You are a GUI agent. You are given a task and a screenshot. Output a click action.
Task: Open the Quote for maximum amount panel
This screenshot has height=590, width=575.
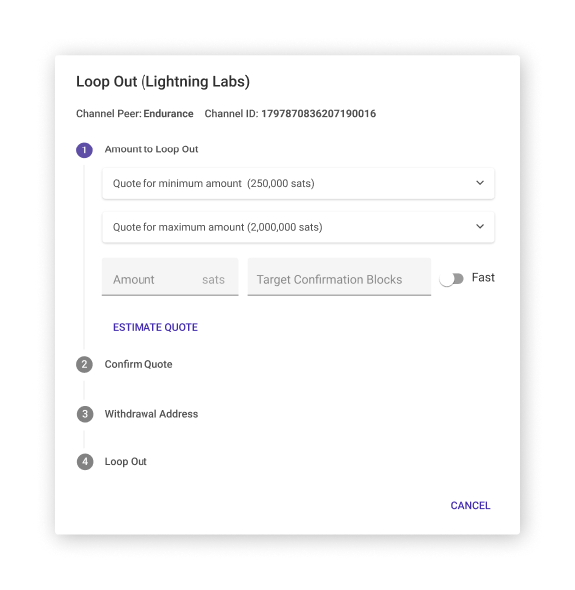pos(298,227)
